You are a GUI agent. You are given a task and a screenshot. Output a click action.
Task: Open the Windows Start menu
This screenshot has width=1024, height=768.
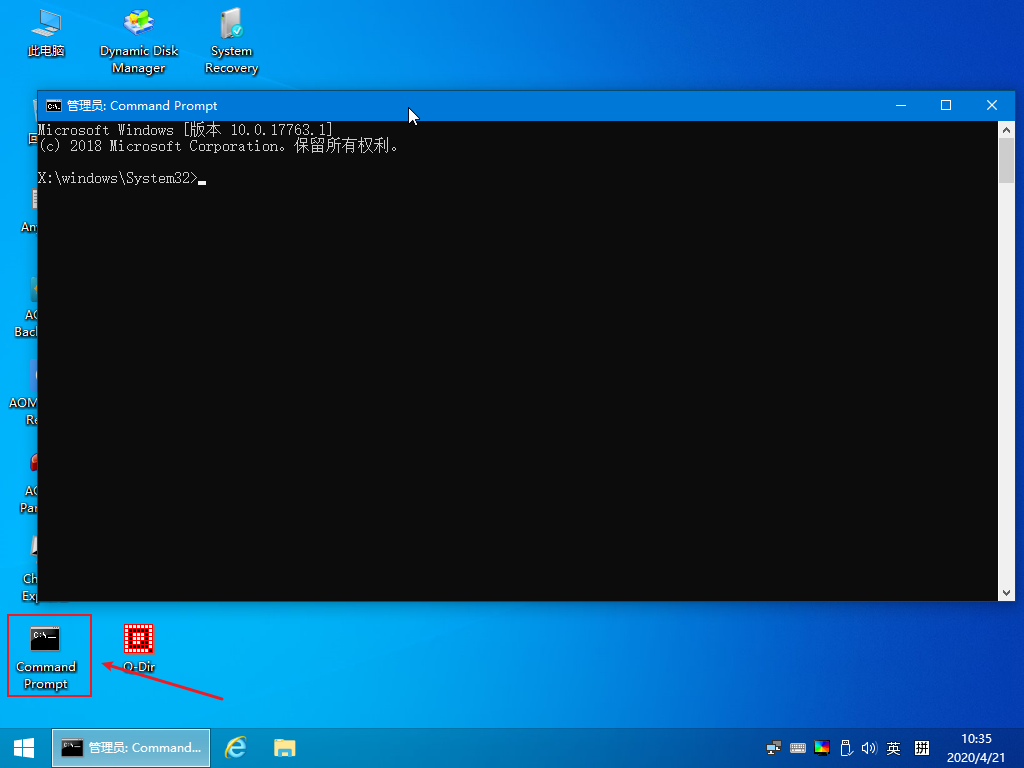tap(24, 747)
